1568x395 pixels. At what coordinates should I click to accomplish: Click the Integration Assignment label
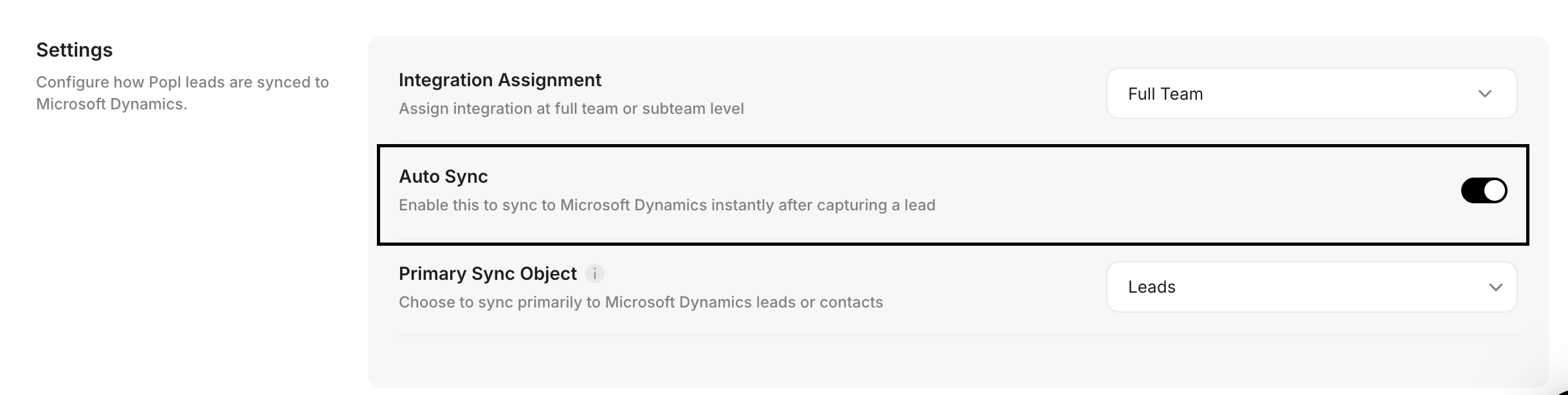[x=500, y=80]
